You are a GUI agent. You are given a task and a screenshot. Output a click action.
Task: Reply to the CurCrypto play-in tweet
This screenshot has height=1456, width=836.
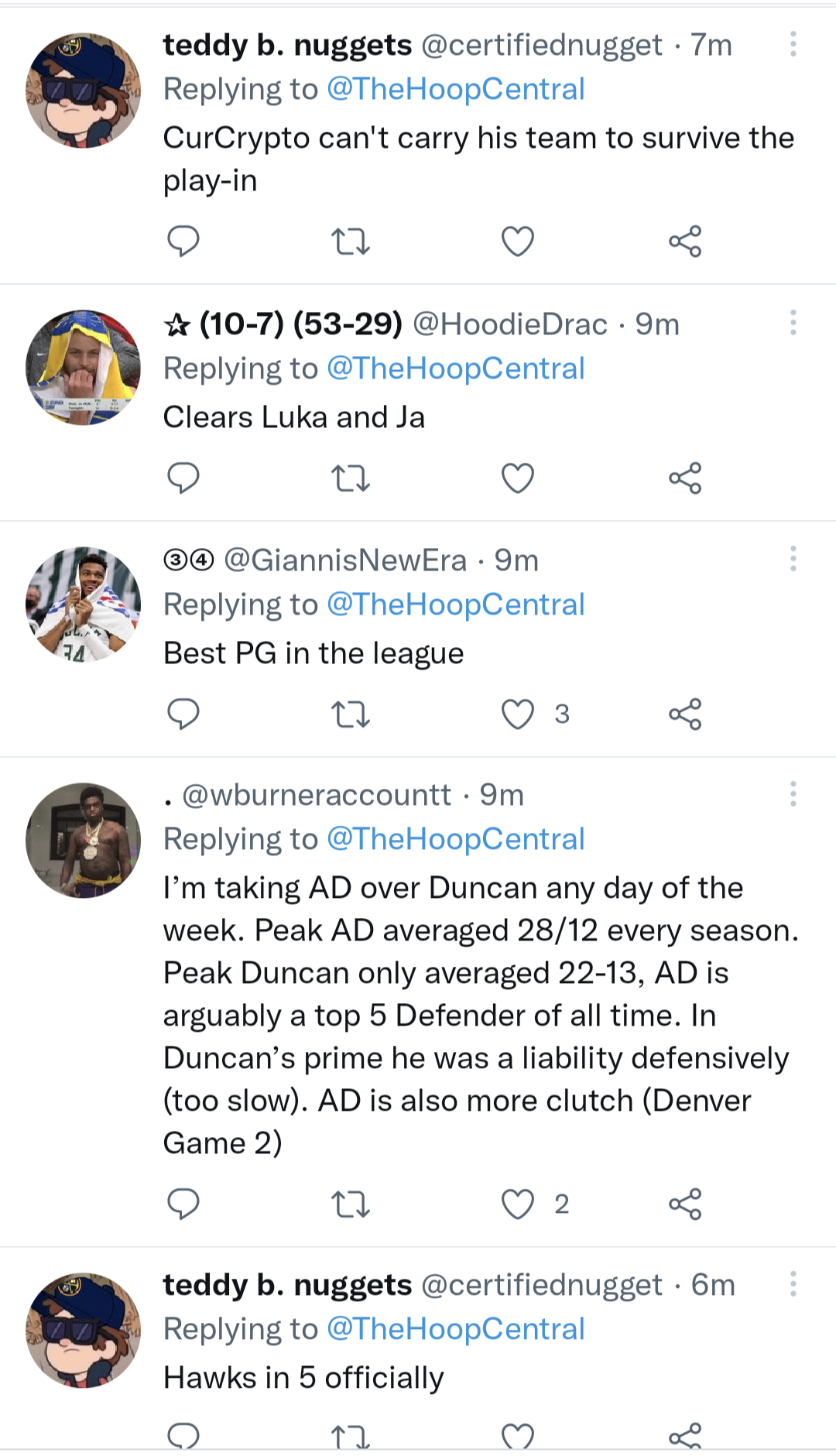click(x=183, y=242)
